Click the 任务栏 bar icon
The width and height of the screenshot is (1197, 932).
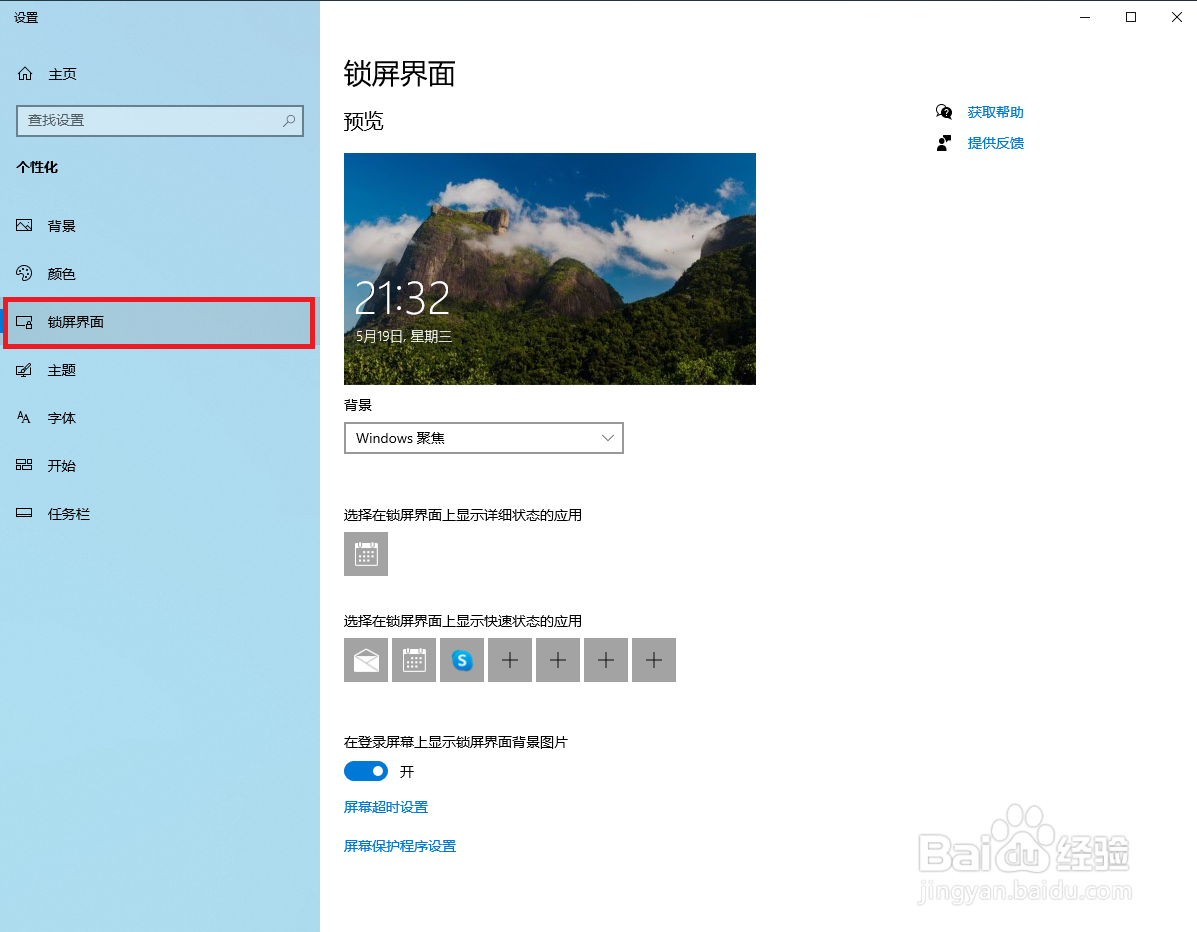click(24, 513)
